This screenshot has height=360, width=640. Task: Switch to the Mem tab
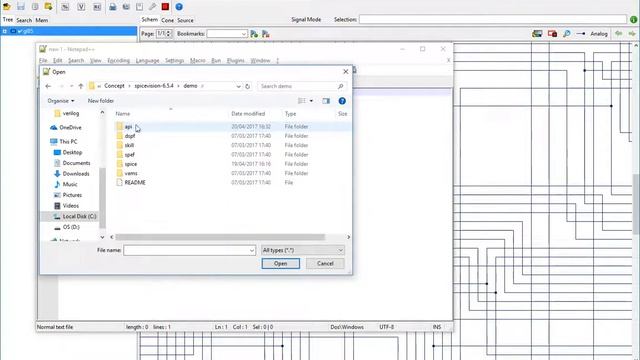coord(42,20)
